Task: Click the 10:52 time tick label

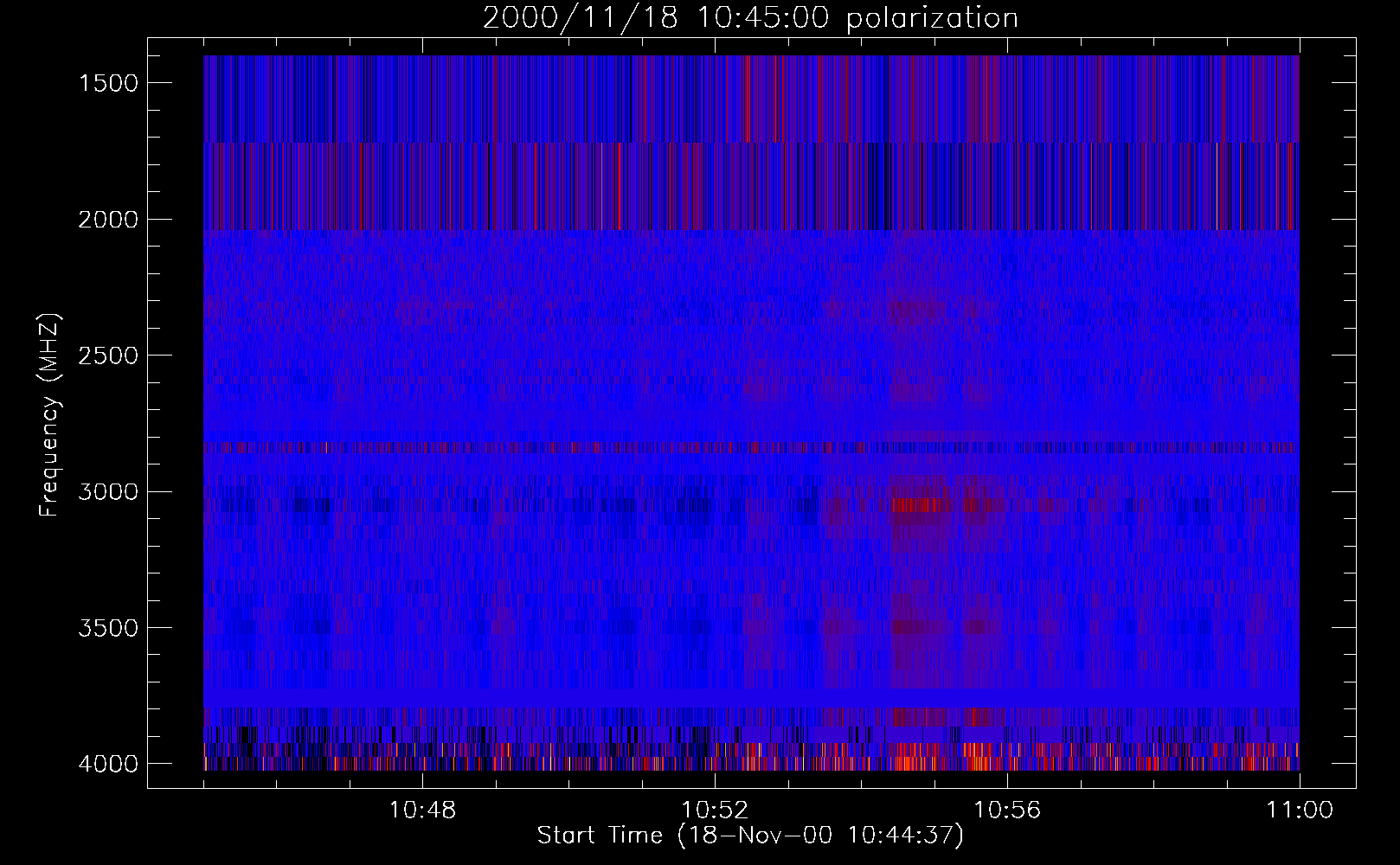Action: click(716, 811)
